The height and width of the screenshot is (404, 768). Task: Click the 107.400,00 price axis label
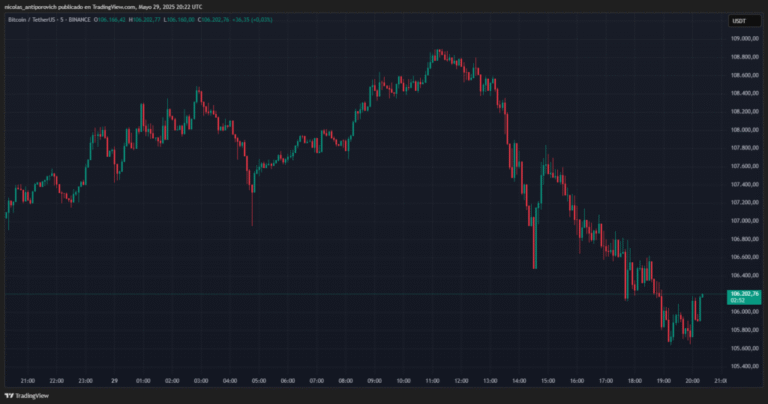pyautogui.click(x=744, y=184)
